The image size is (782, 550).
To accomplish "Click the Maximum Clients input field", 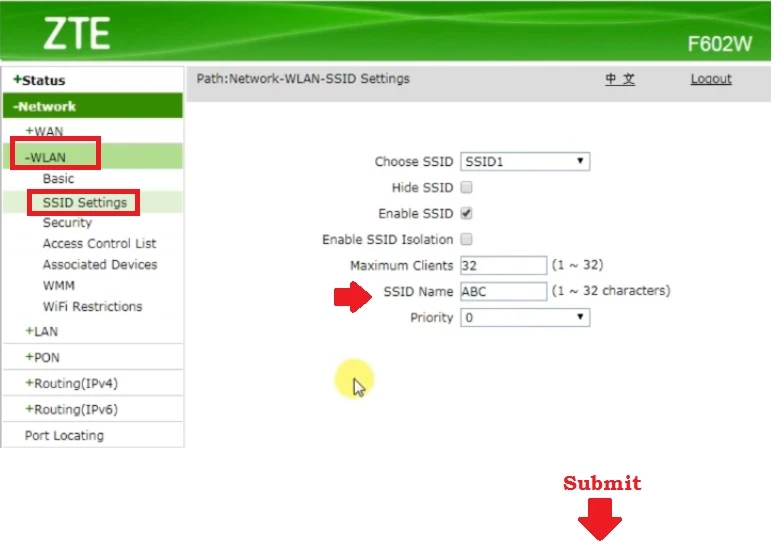I will pyautogui.click(x=503, y=266).
